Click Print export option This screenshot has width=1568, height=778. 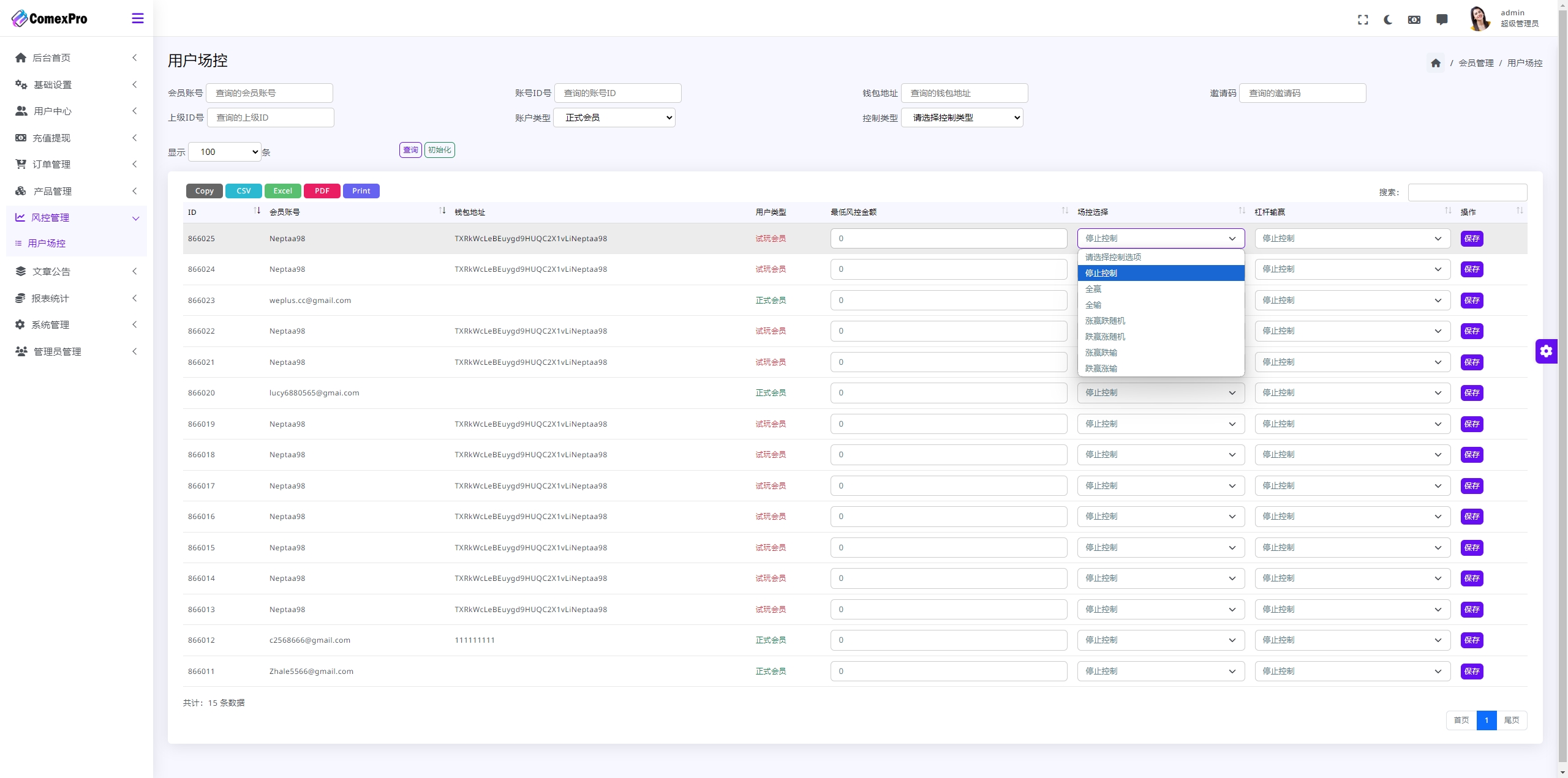360,190
